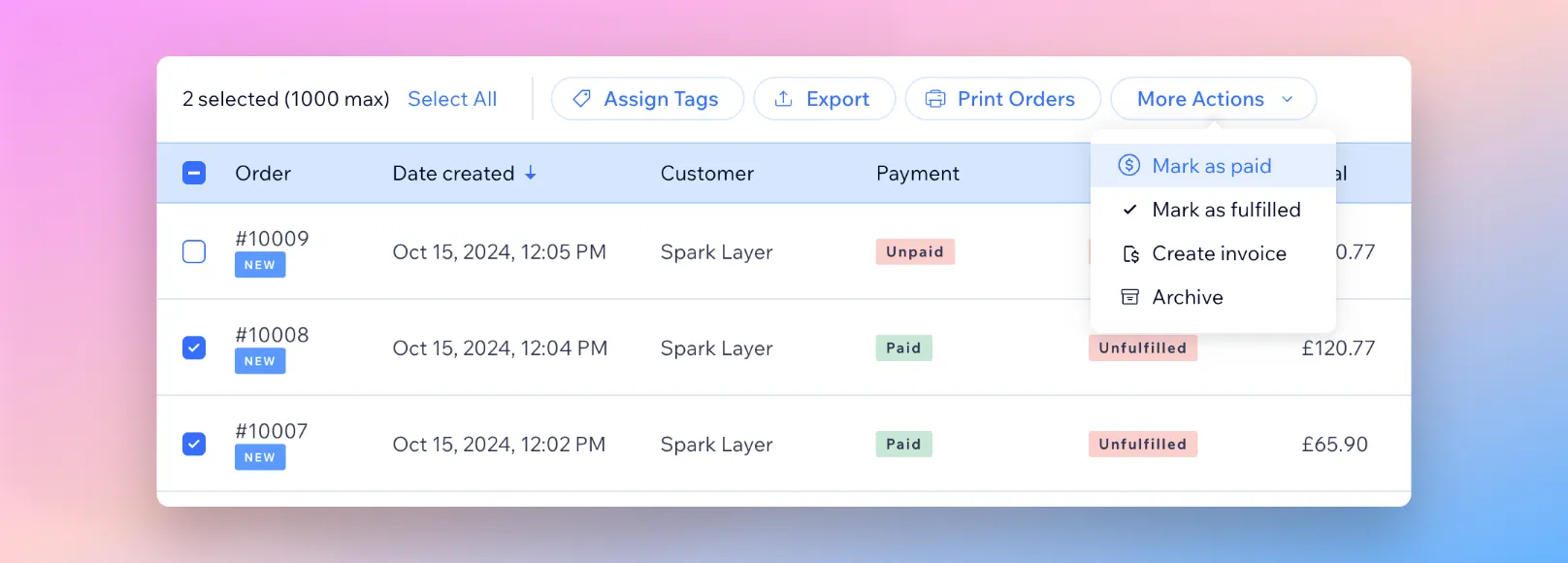Click the Unpaid payment status badge
Screen dimensions: 1568x563
click(x=915, y=251)
